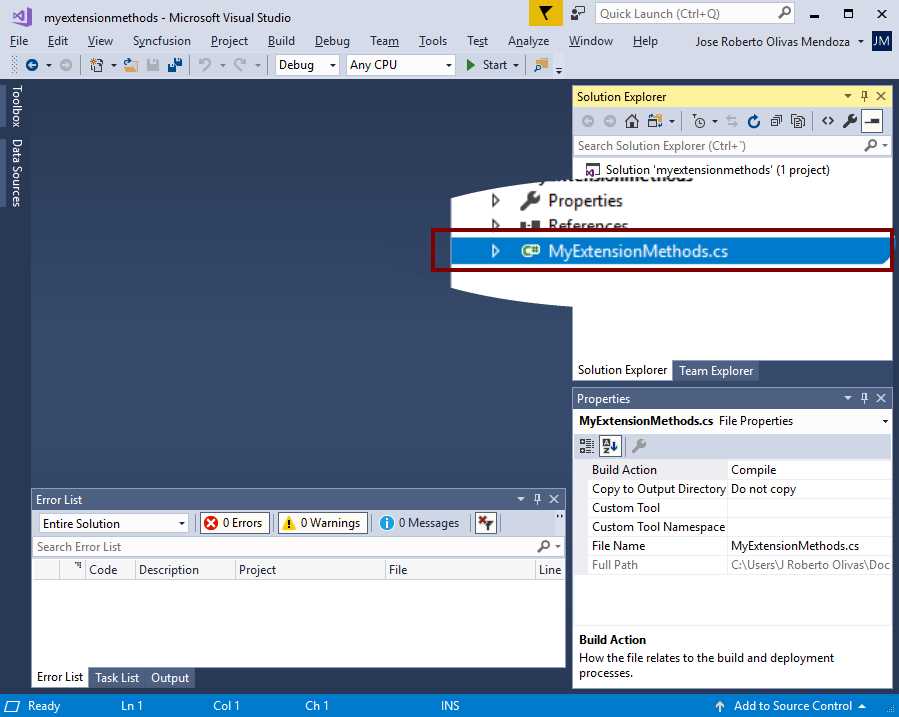The height and width of the screenshot is (717, 899).
Task: Click the Show All Files icon
Action: pyautogui.click(x=798, y=121)
